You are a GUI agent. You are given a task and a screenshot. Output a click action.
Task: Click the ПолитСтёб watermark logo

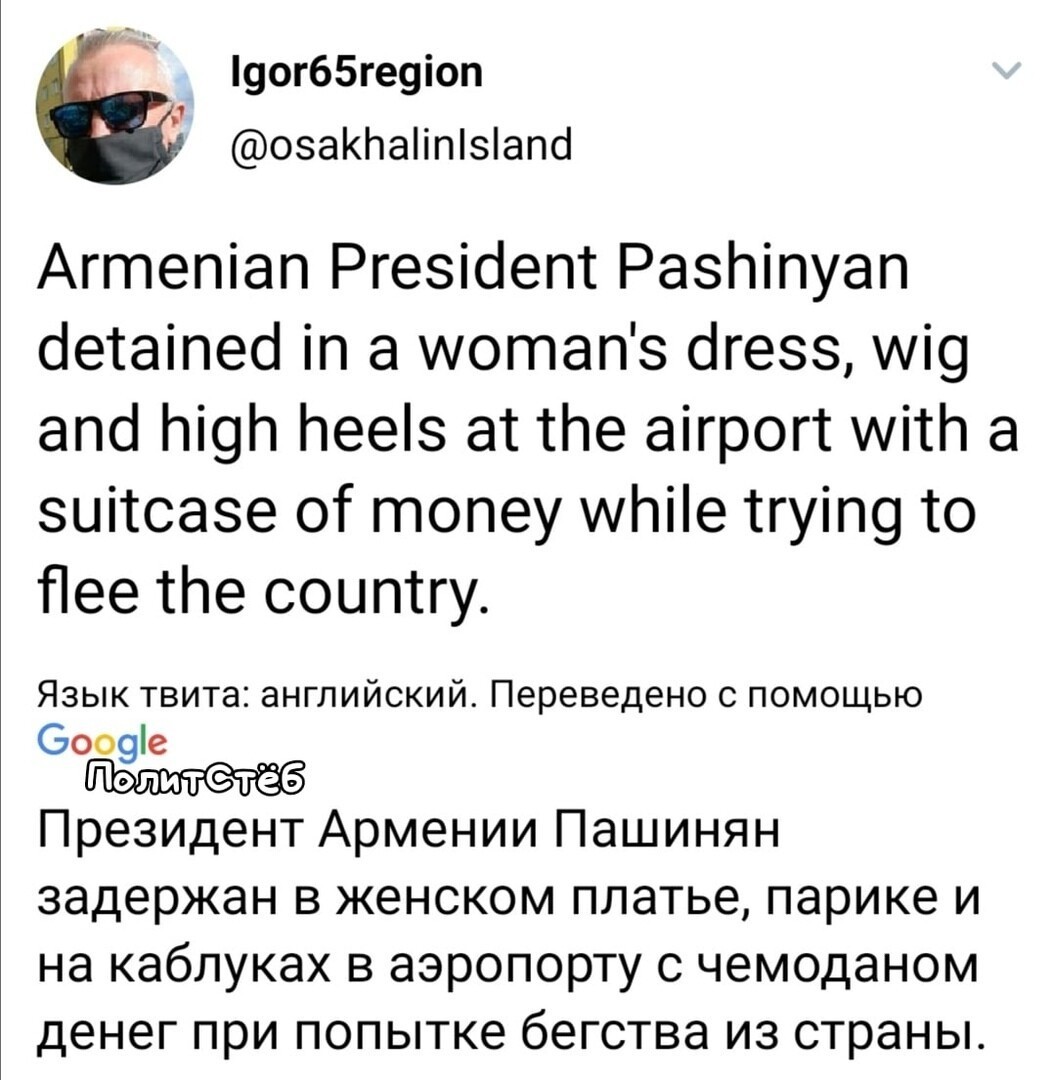(195, 777)
